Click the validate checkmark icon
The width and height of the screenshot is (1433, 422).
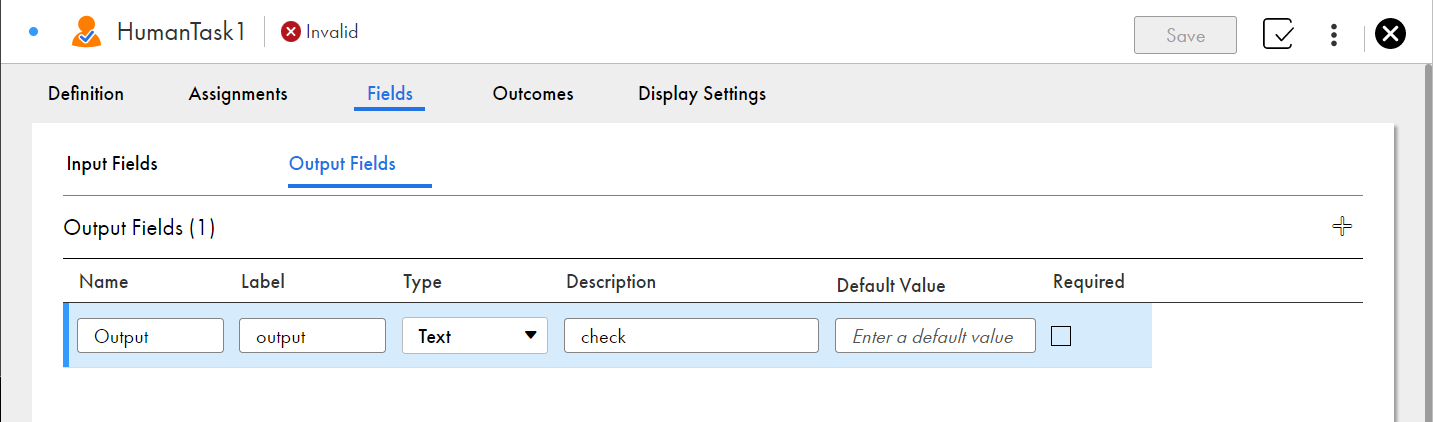1279,34
